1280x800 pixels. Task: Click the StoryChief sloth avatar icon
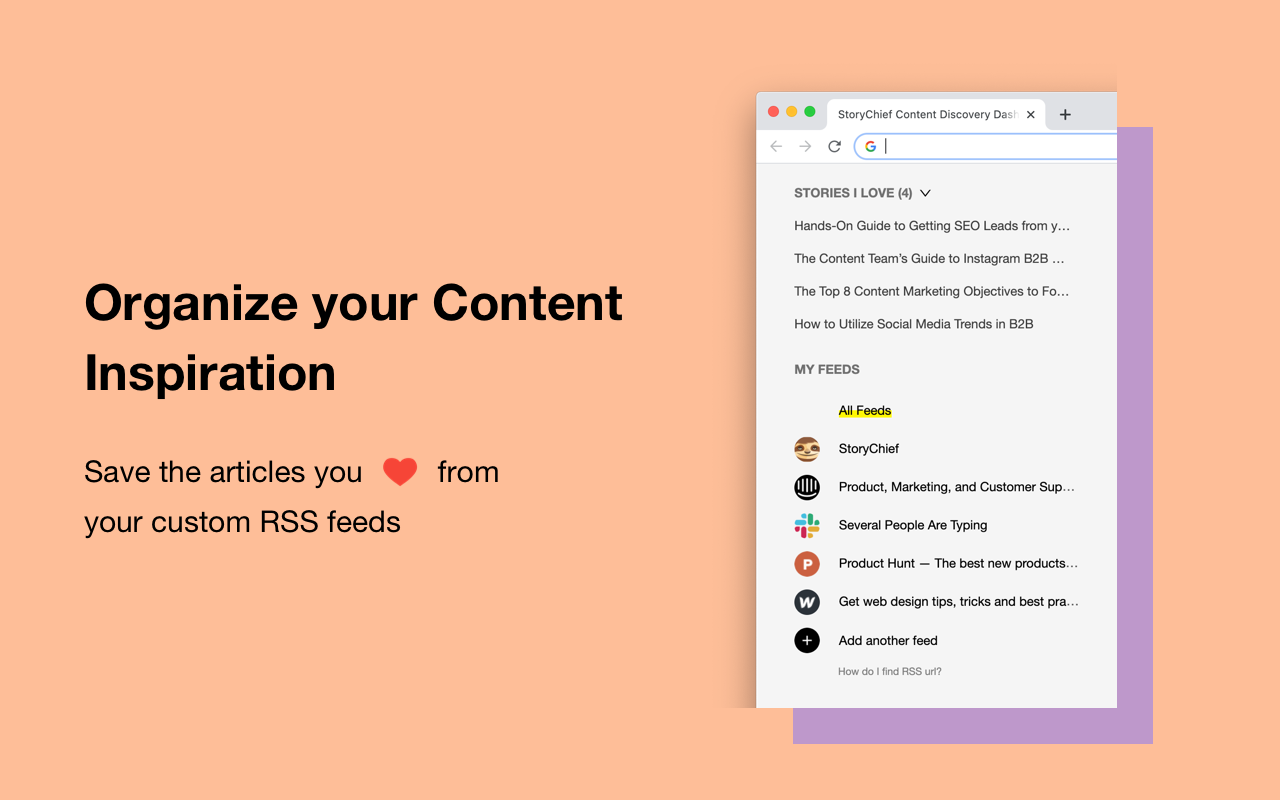click(x=807, y=449)
